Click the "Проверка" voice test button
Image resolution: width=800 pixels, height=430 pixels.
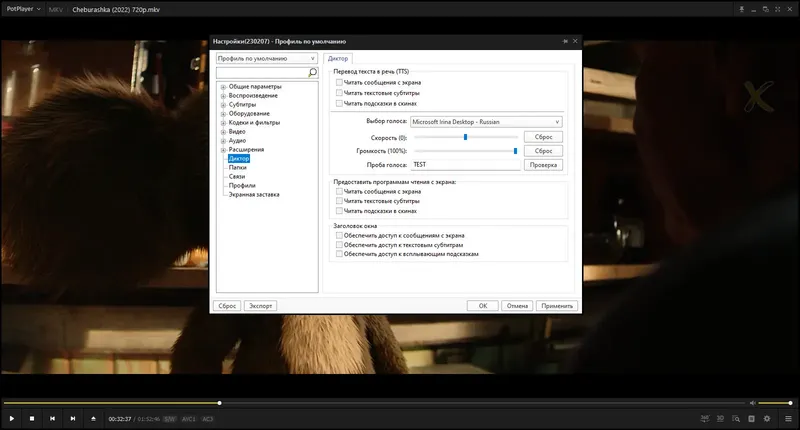[x=543, y=164]
